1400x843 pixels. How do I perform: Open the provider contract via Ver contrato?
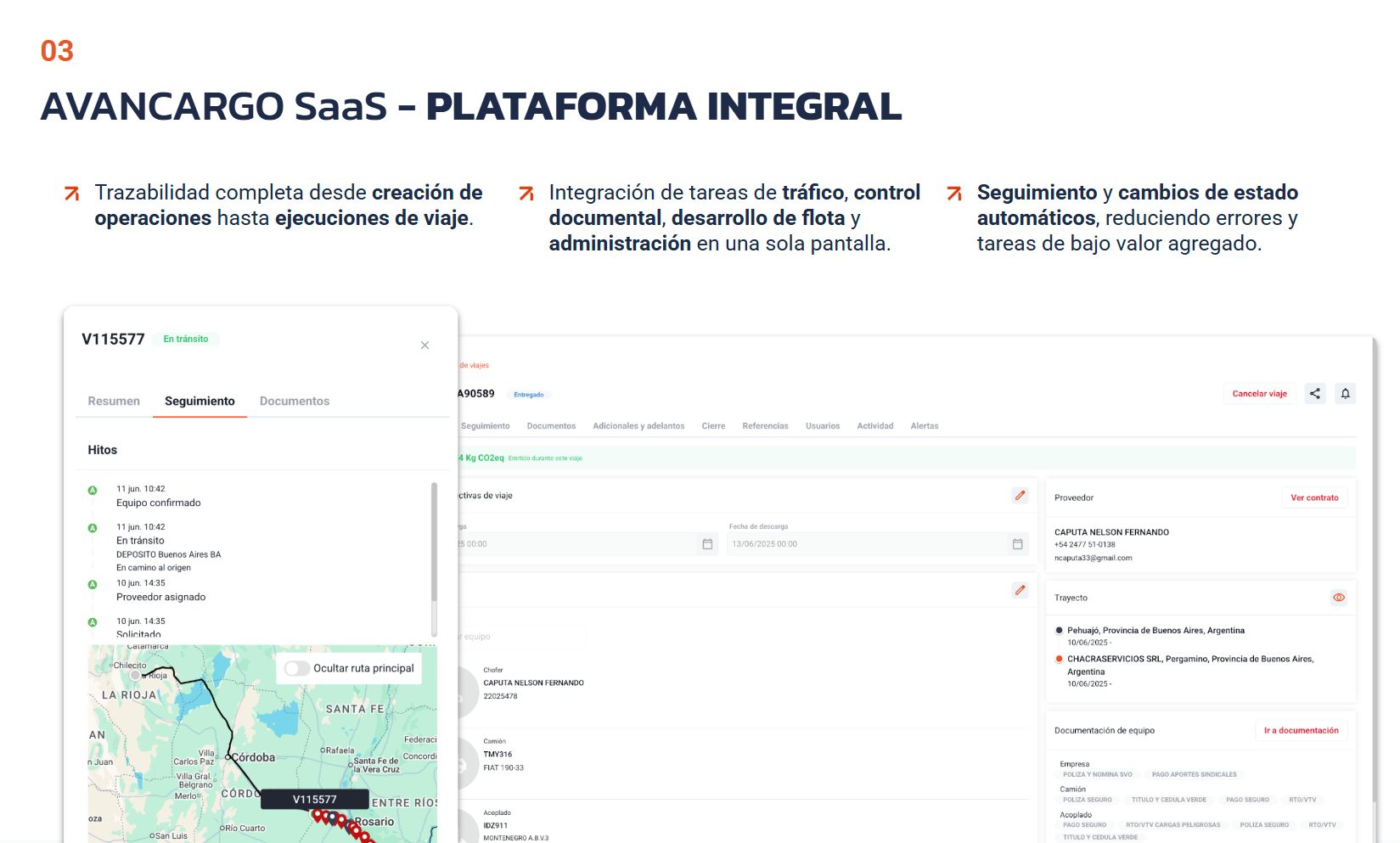(x=1315, y=497)
